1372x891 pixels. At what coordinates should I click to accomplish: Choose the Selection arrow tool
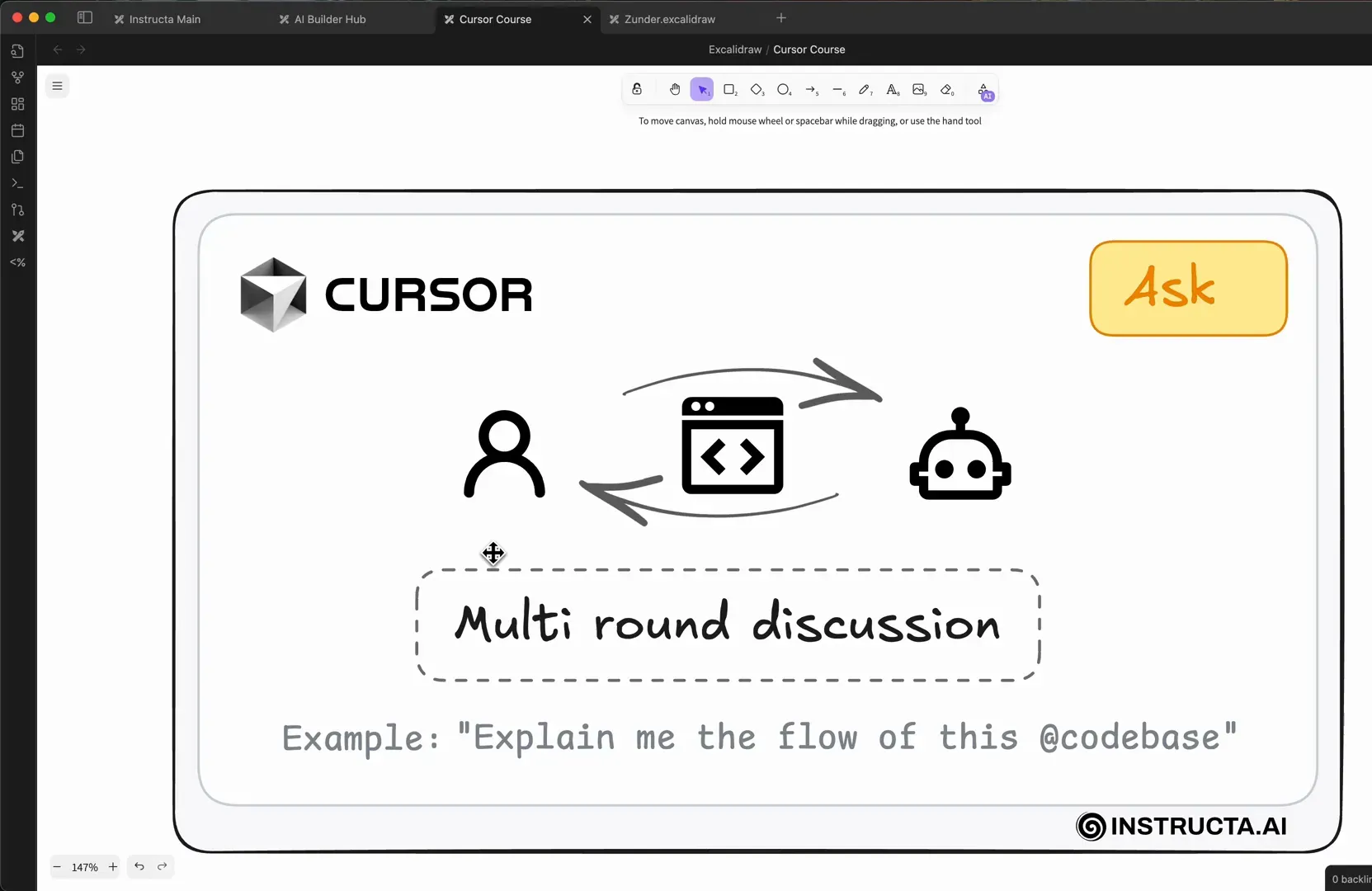(x=702, y=89)
